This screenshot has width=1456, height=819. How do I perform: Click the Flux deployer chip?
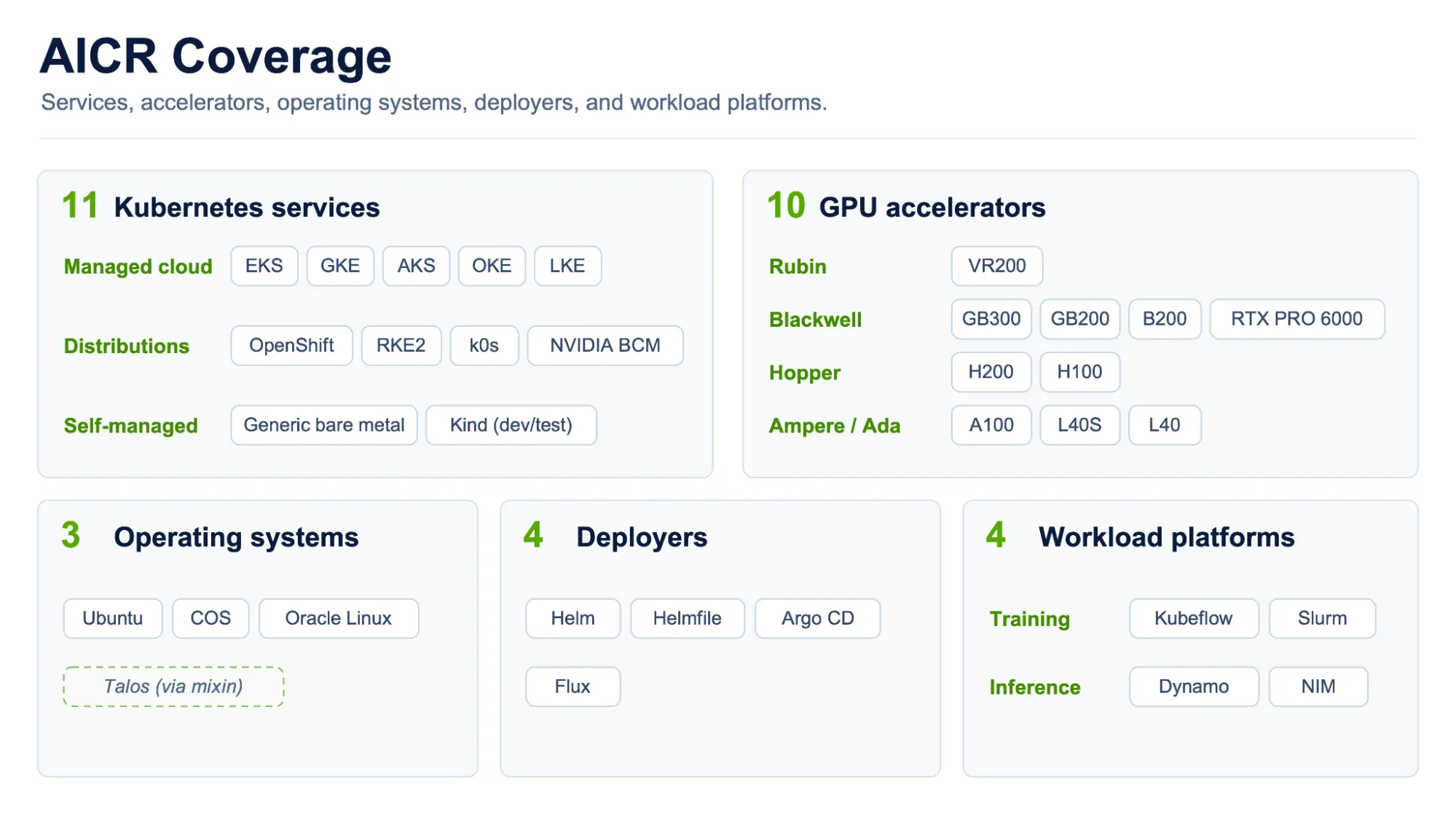[573, 686]
